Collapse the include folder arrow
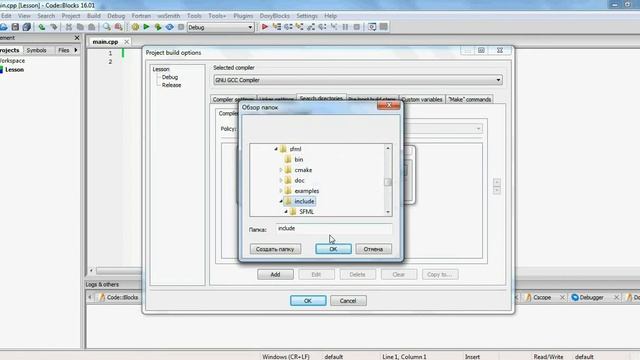 click(281, 201)
